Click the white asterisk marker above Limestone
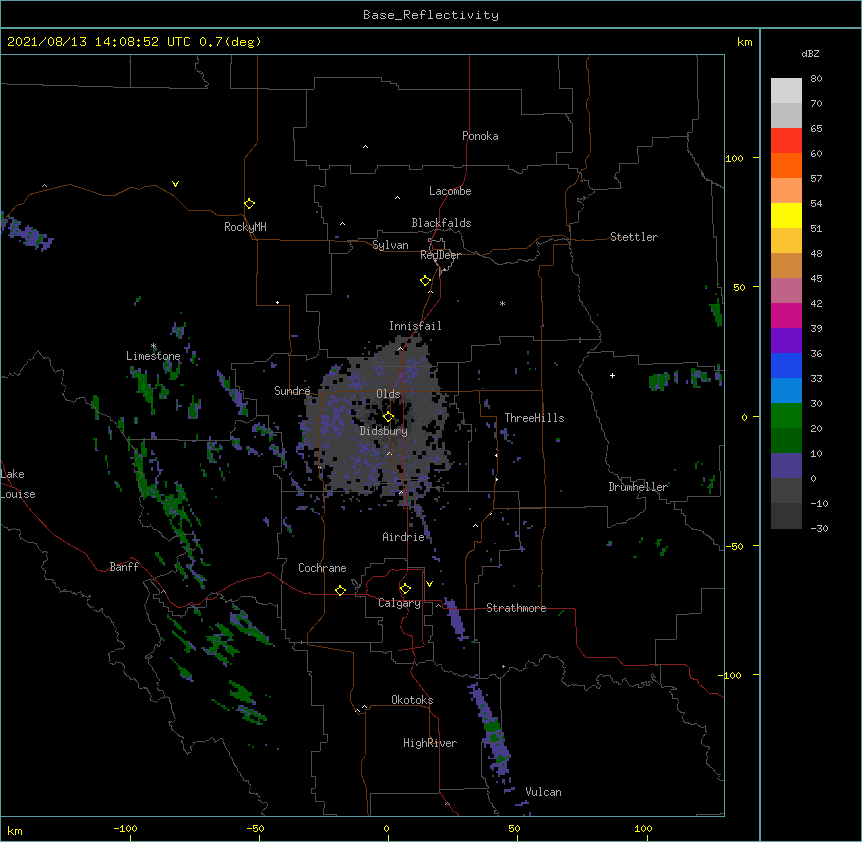The height and width of the screenshot is (842, 862). 154,346
